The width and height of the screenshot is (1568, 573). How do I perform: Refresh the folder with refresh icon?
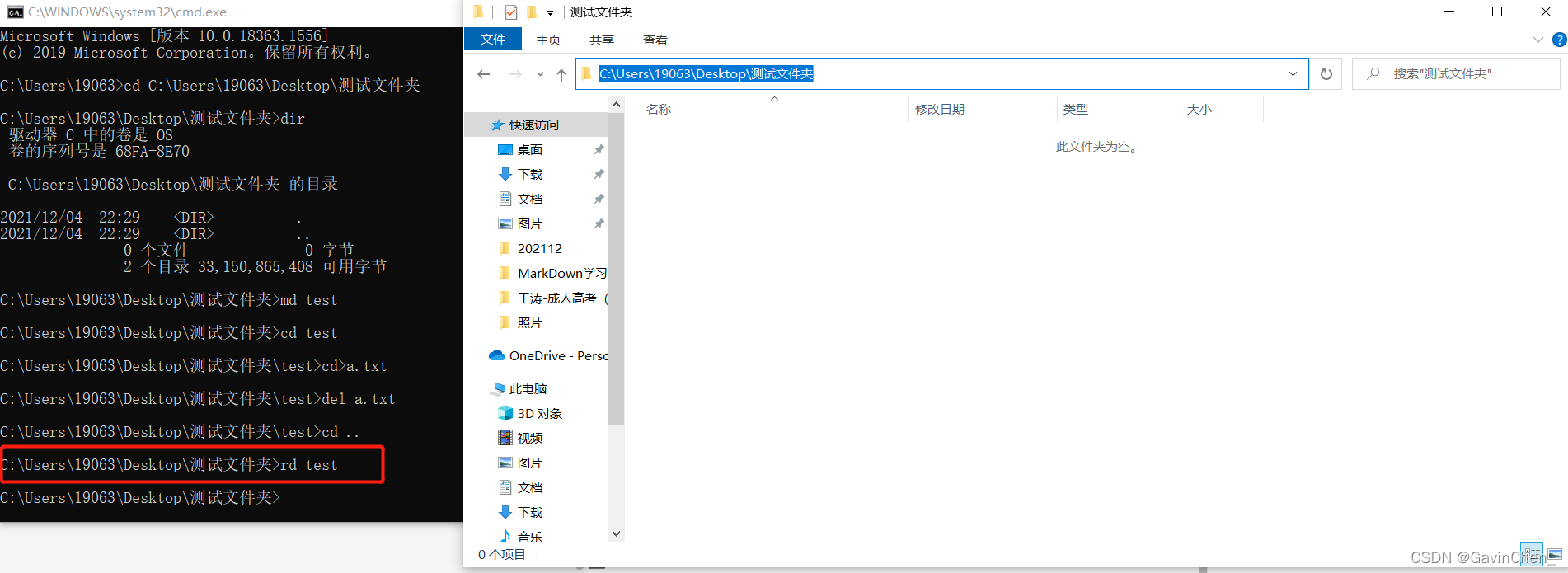1326,74
